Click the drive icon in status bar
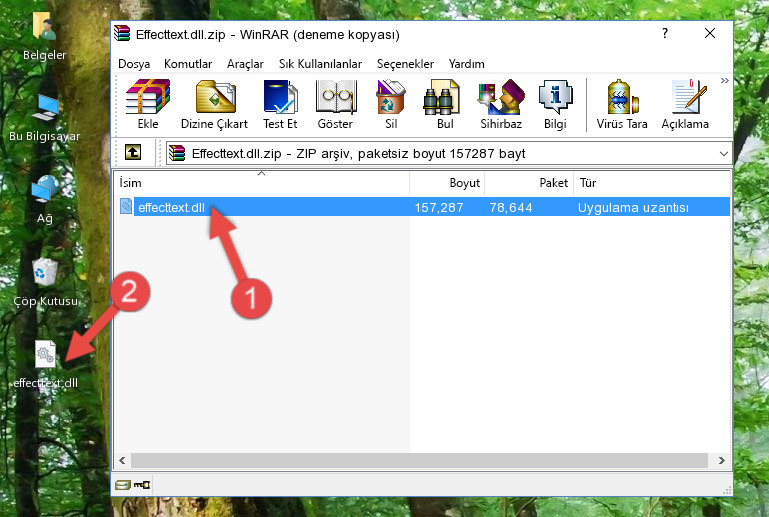Image resolution: width=769 pixels, height=517 pixels. coord(123,485)
